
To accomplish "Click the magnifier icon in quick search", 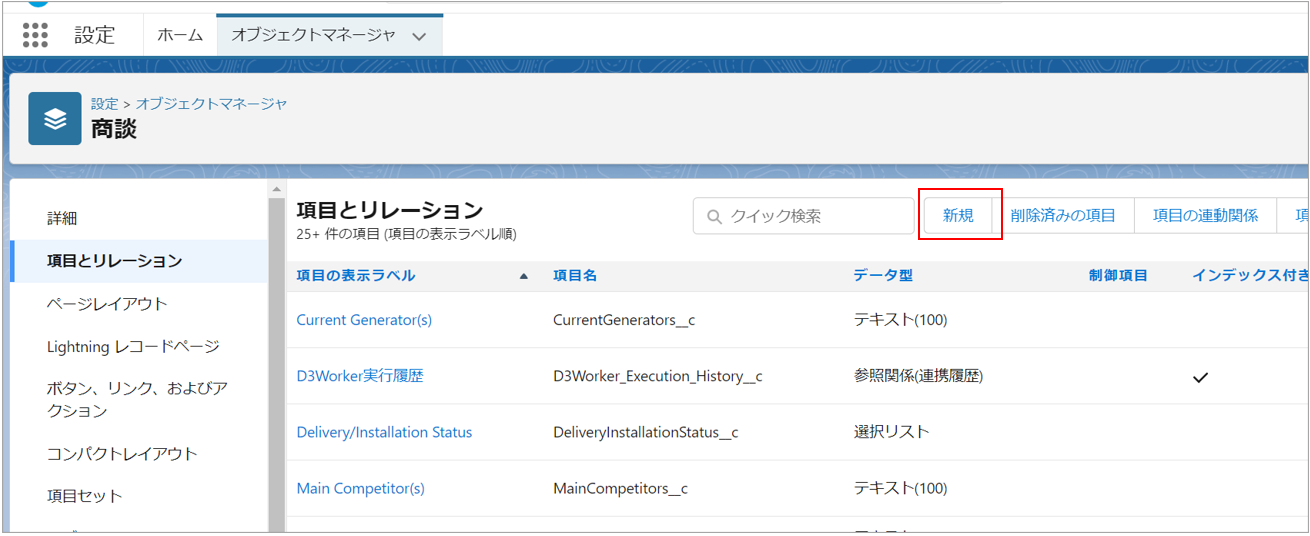I will (714, 216).
